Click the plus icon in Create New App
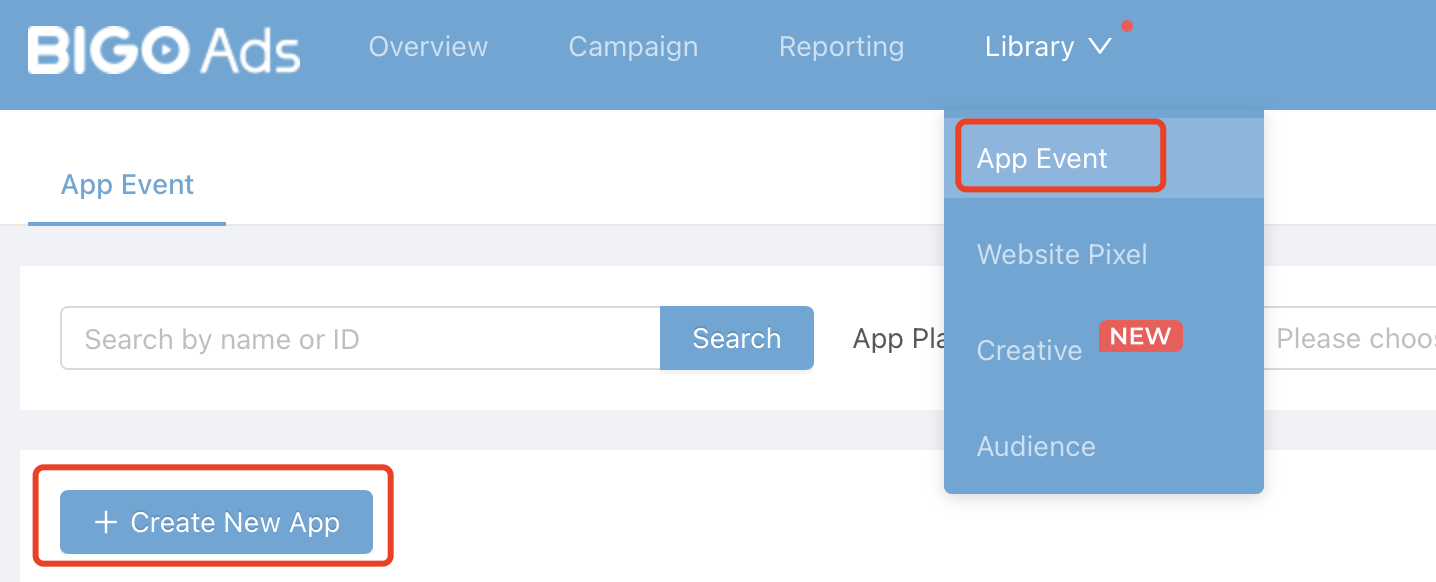Screen dimensions: 1436x582 (106, 522)
